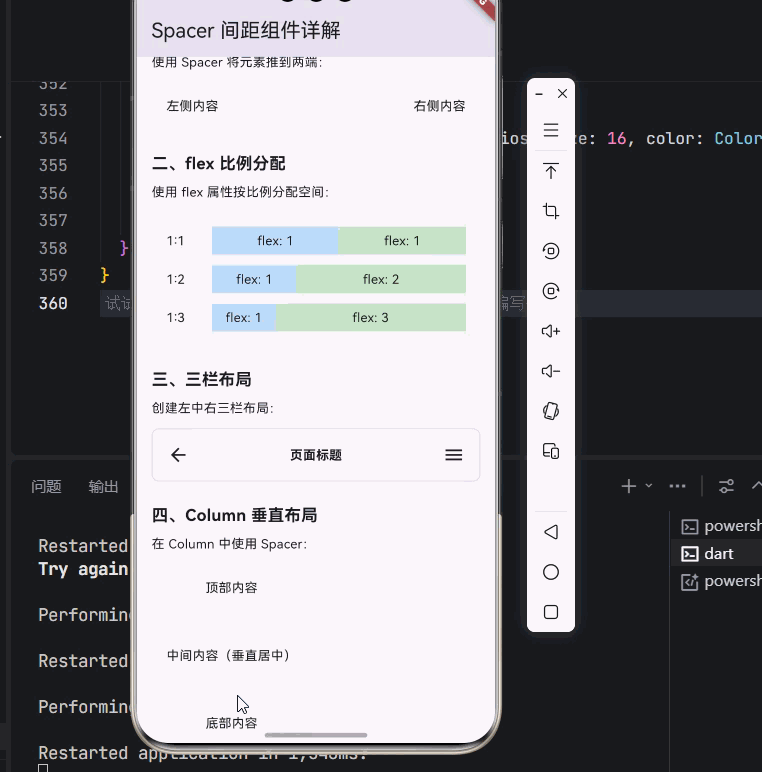
Task: Click the 右侧内容 text
Action: [x=440, y=106]
